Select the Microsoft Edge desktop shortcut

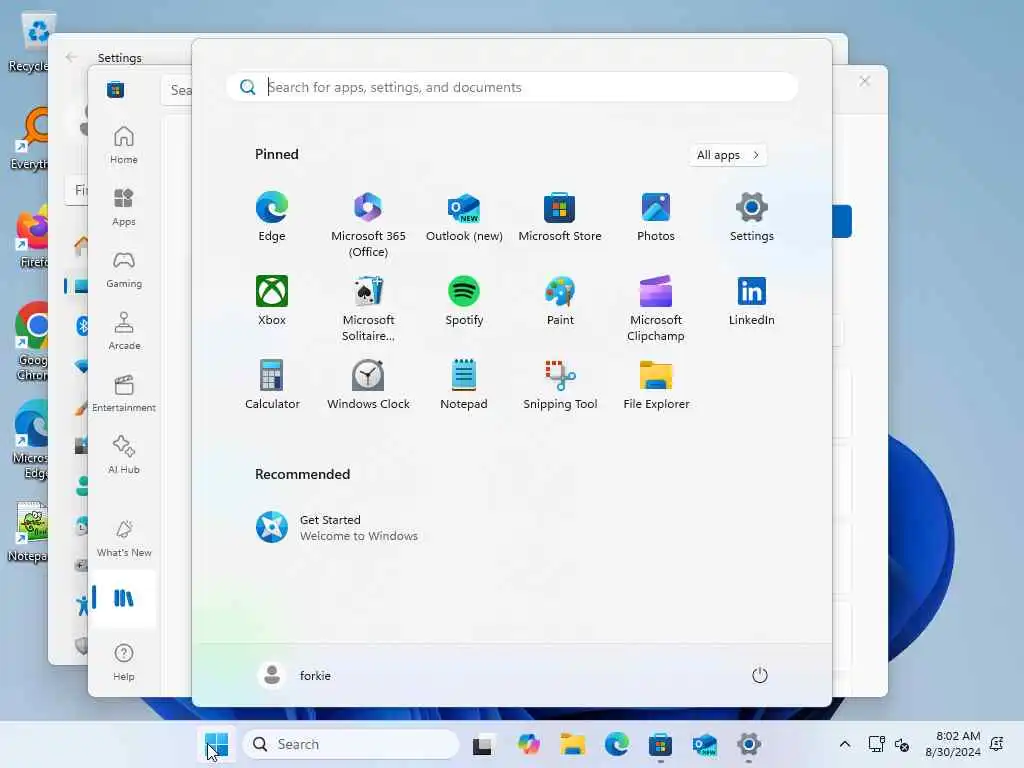[31, 439]
